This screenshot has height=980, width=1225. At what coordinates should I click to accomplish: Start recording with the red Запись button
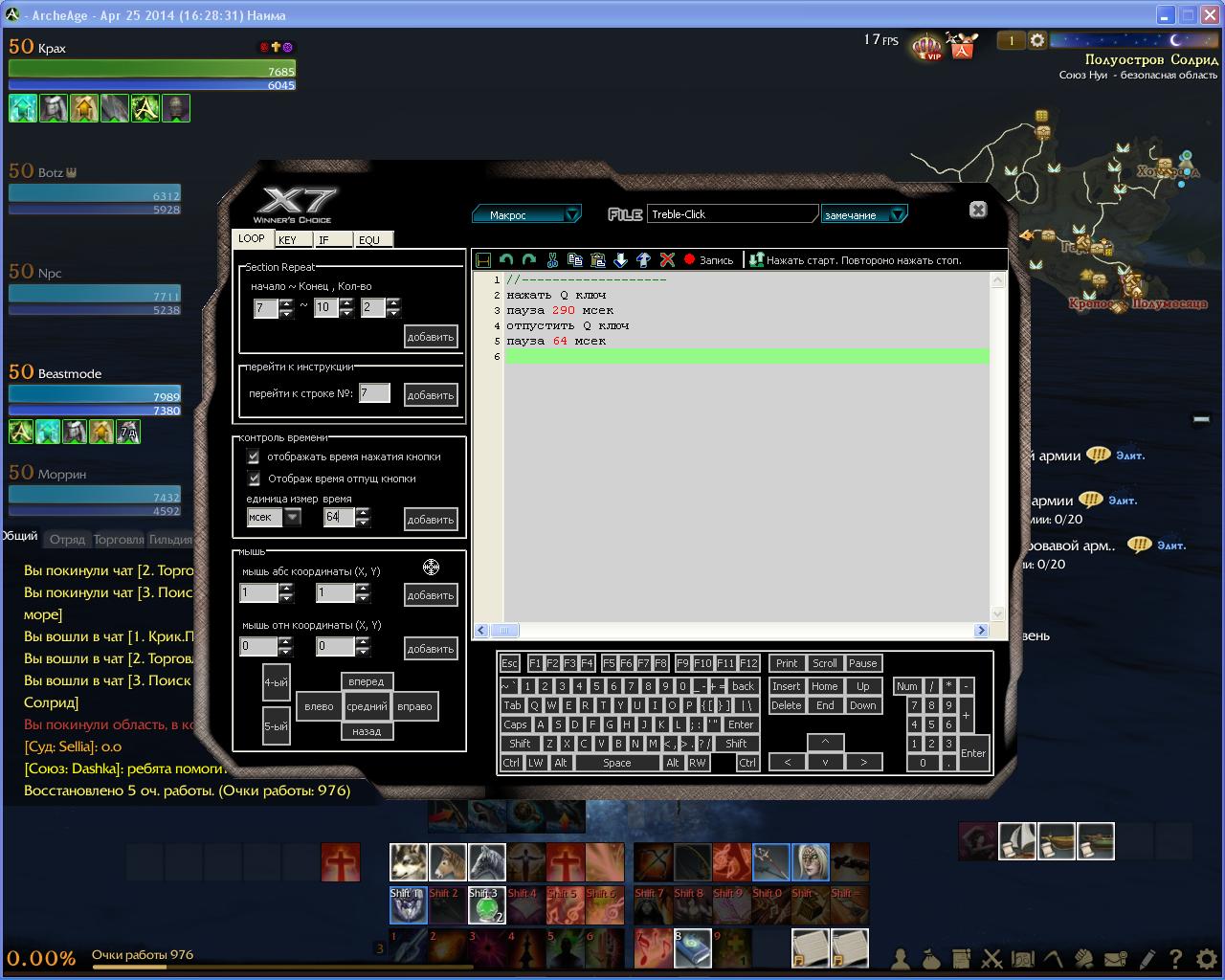(x=708, y=260)
